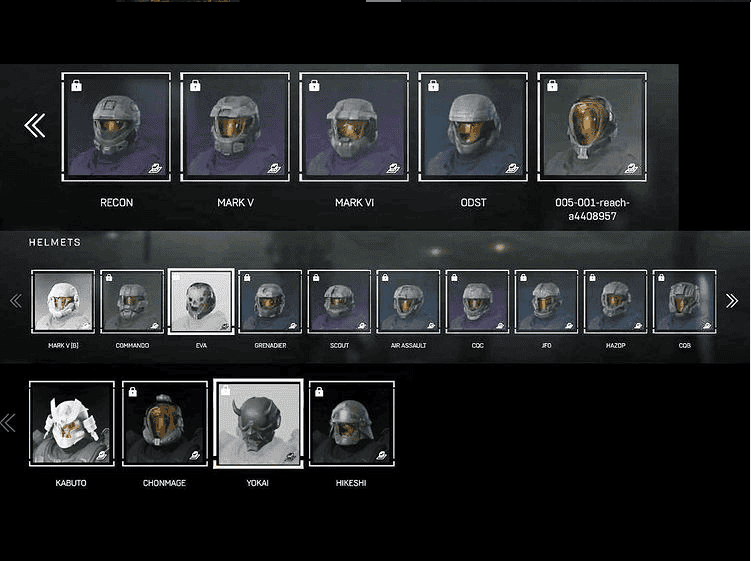Click the ODST label text
Image resolution: width=751 pixels, height=561 pixels.
click(x=473, y=203)
